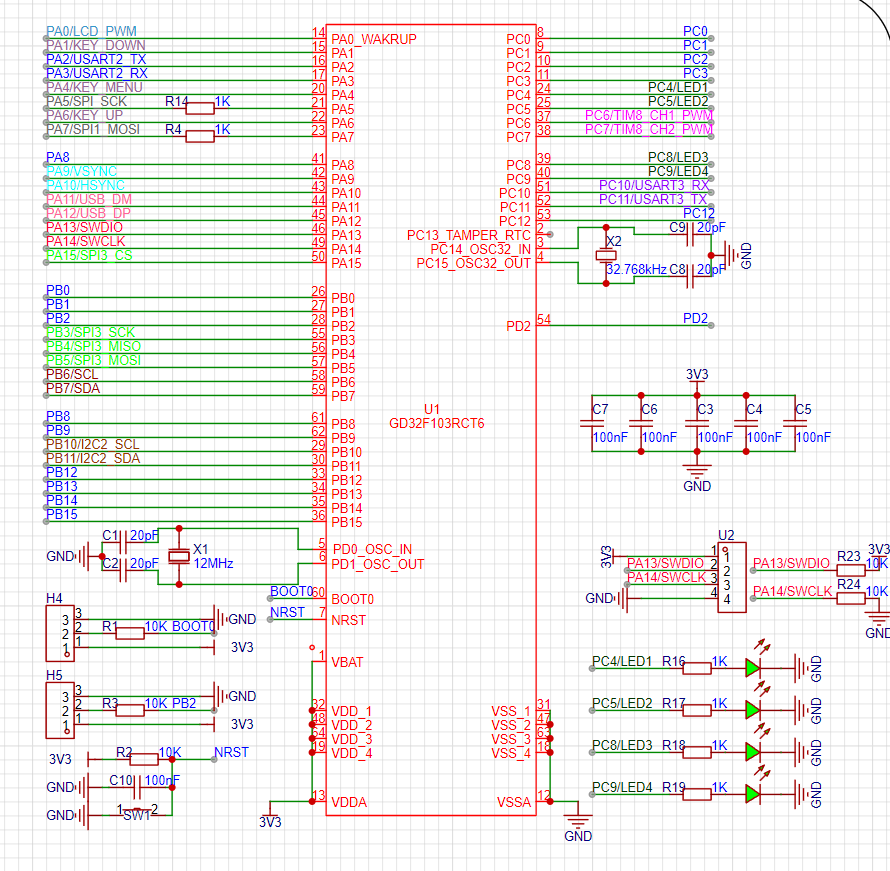Select capacitor C4 symbol
The width and height of the screenshot is (890, 871).
coord(746,423)
